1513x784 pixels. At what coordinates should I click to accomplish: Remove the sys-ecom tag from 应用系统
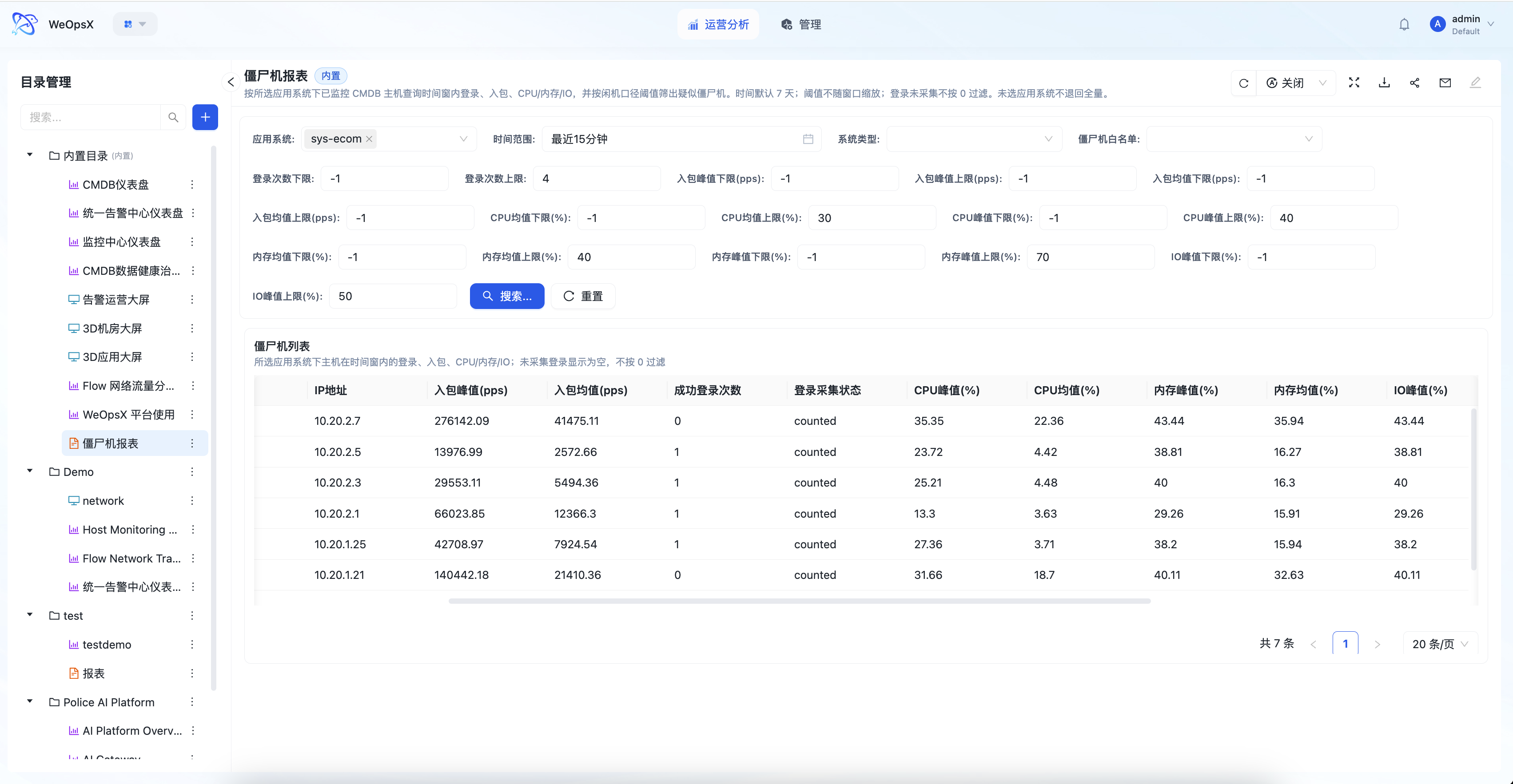(x=370, y=139)
